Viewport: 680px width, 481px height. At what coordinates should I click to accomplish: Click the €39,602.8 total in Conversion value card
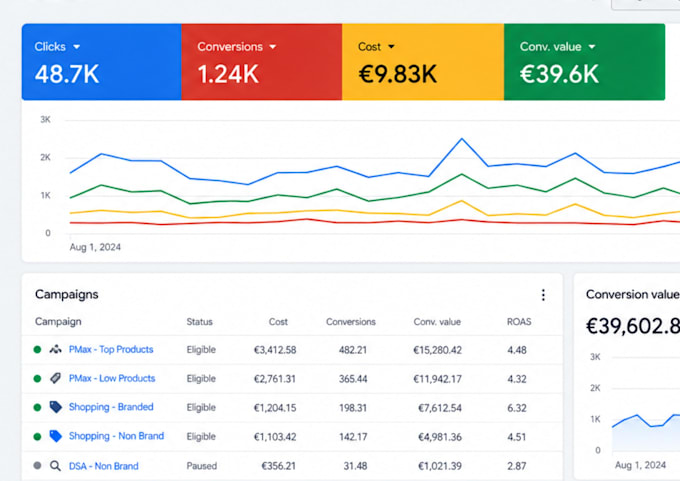pos(633,326)
